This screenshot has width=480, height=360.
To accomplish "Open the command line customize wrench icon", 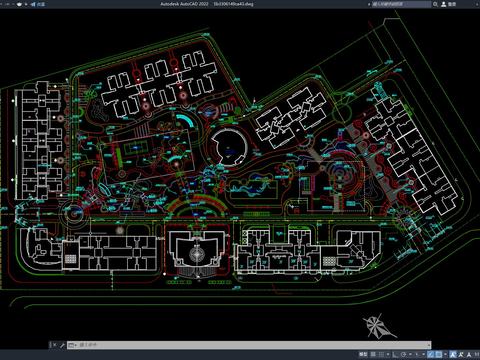I will pos(62,345).
